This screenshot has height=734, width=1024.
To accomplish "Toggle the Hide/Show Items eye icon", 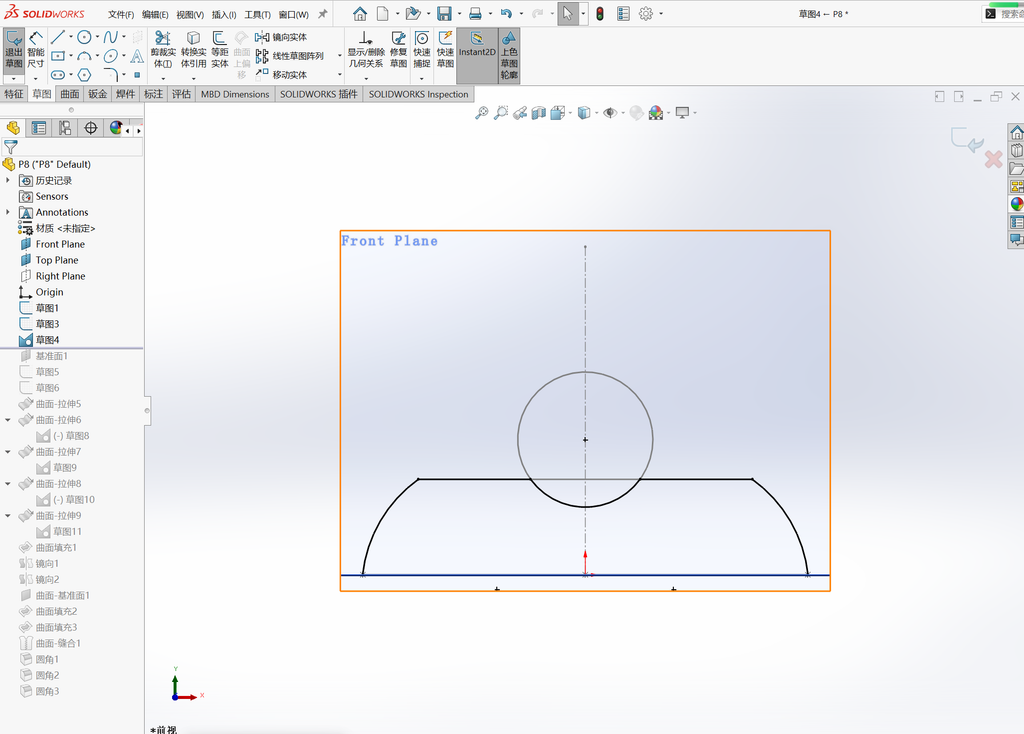I will pyautogui.click(x=610, y=113).
